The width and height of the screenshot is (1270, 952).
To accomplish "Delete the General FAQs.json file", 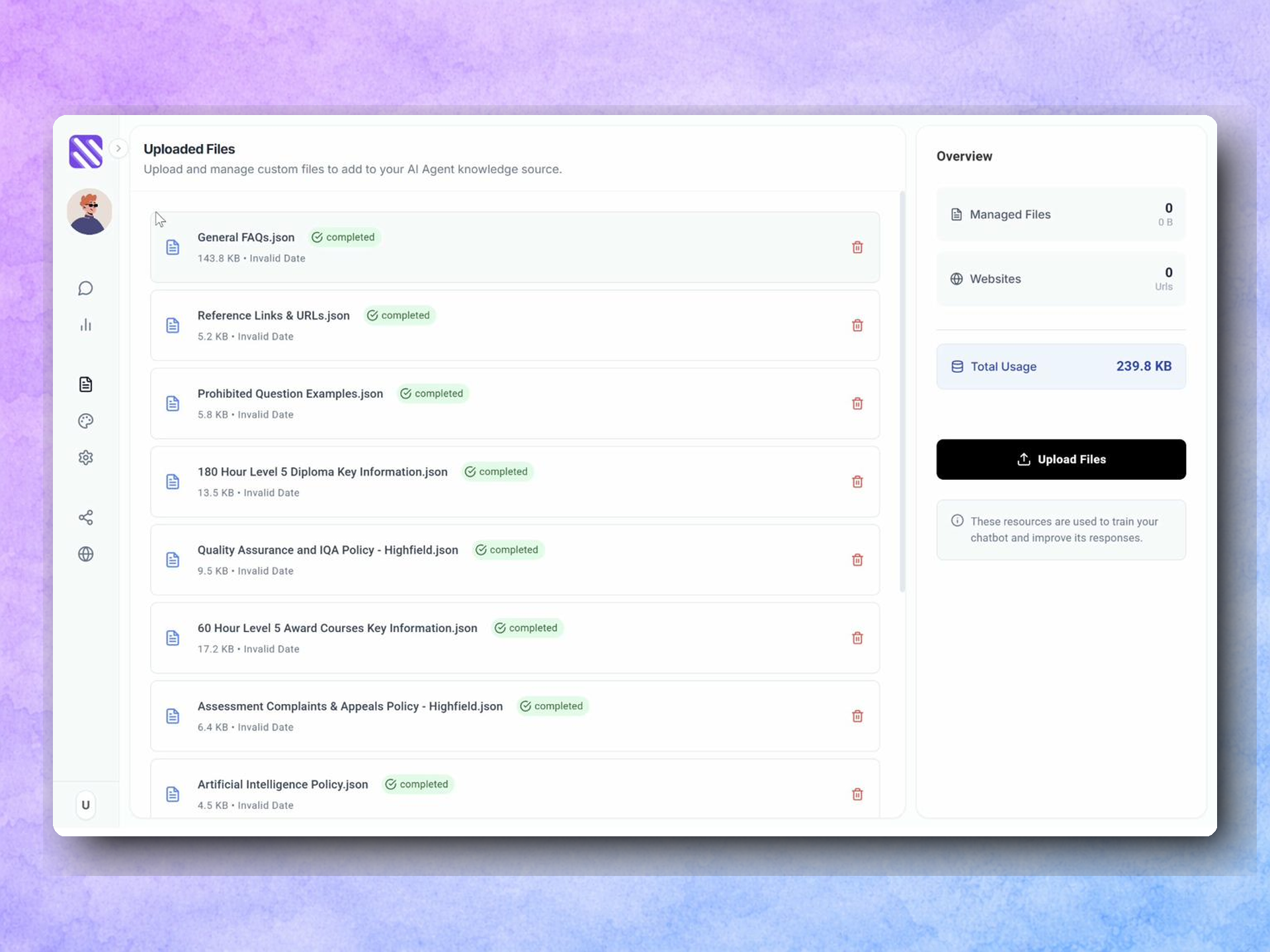I will click(x=857, y=247).
